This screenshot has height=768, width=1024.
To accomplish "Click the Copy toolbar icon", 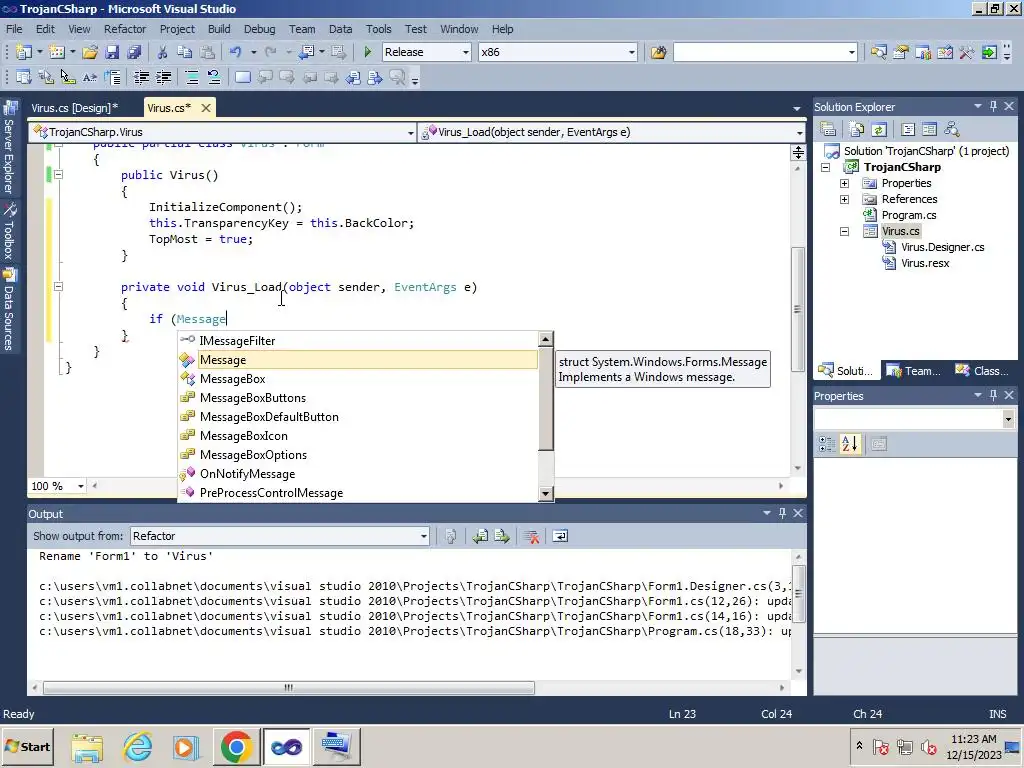I will pos(185,52).
